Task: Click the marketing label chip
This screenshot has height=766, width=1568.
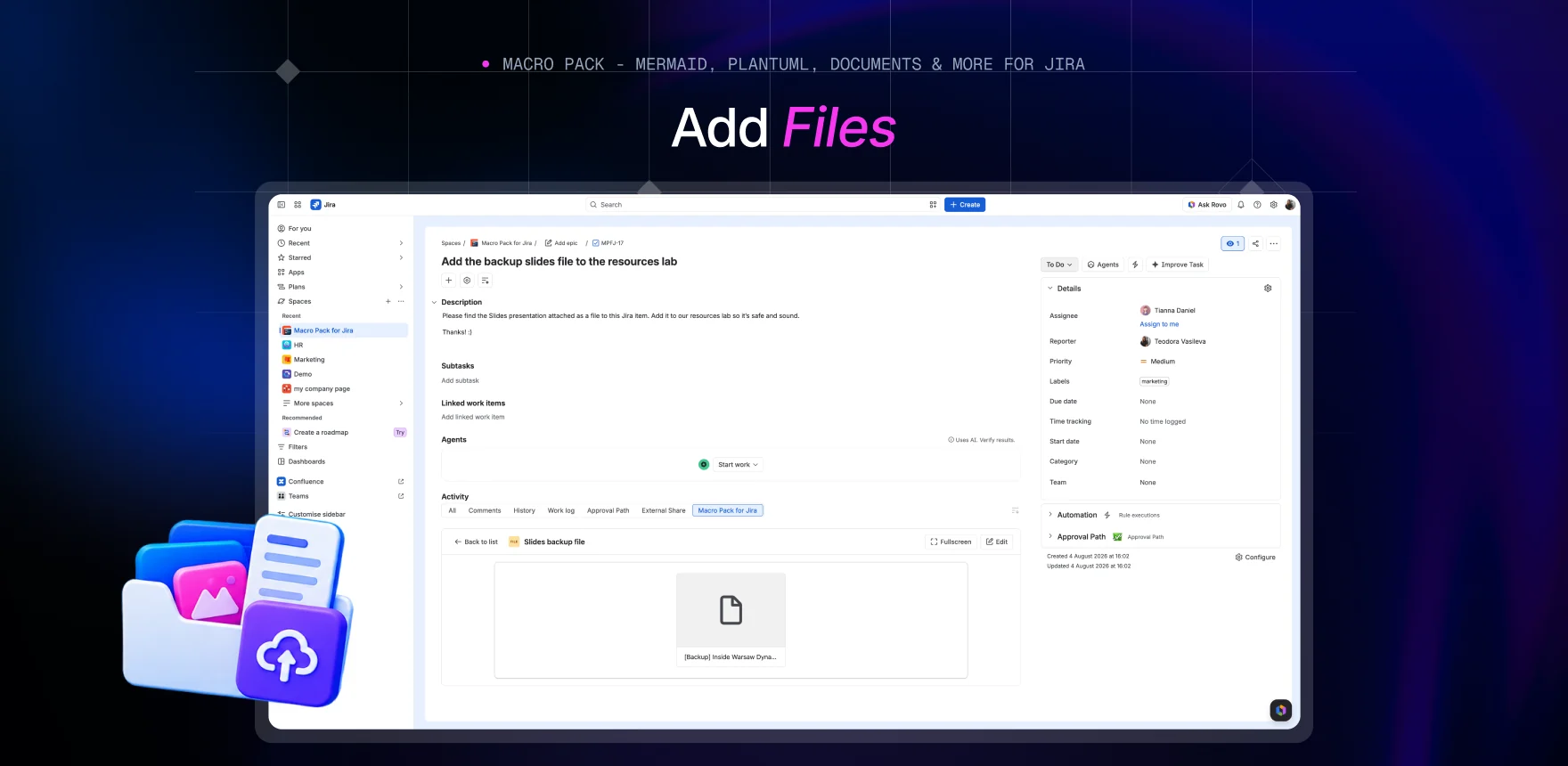Action: [x=1155, y=381]
